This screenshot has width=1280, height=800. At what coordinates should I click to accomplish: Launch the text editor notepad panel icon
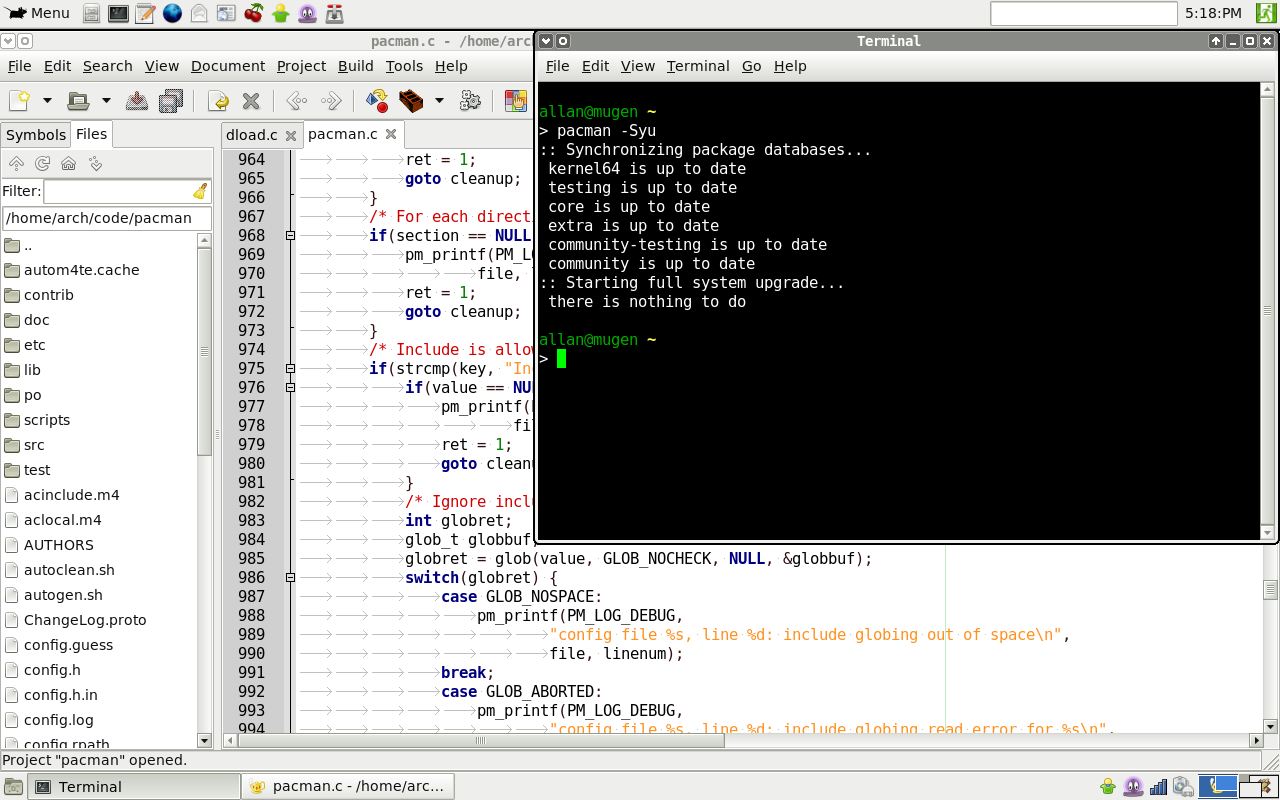(145, 13)
